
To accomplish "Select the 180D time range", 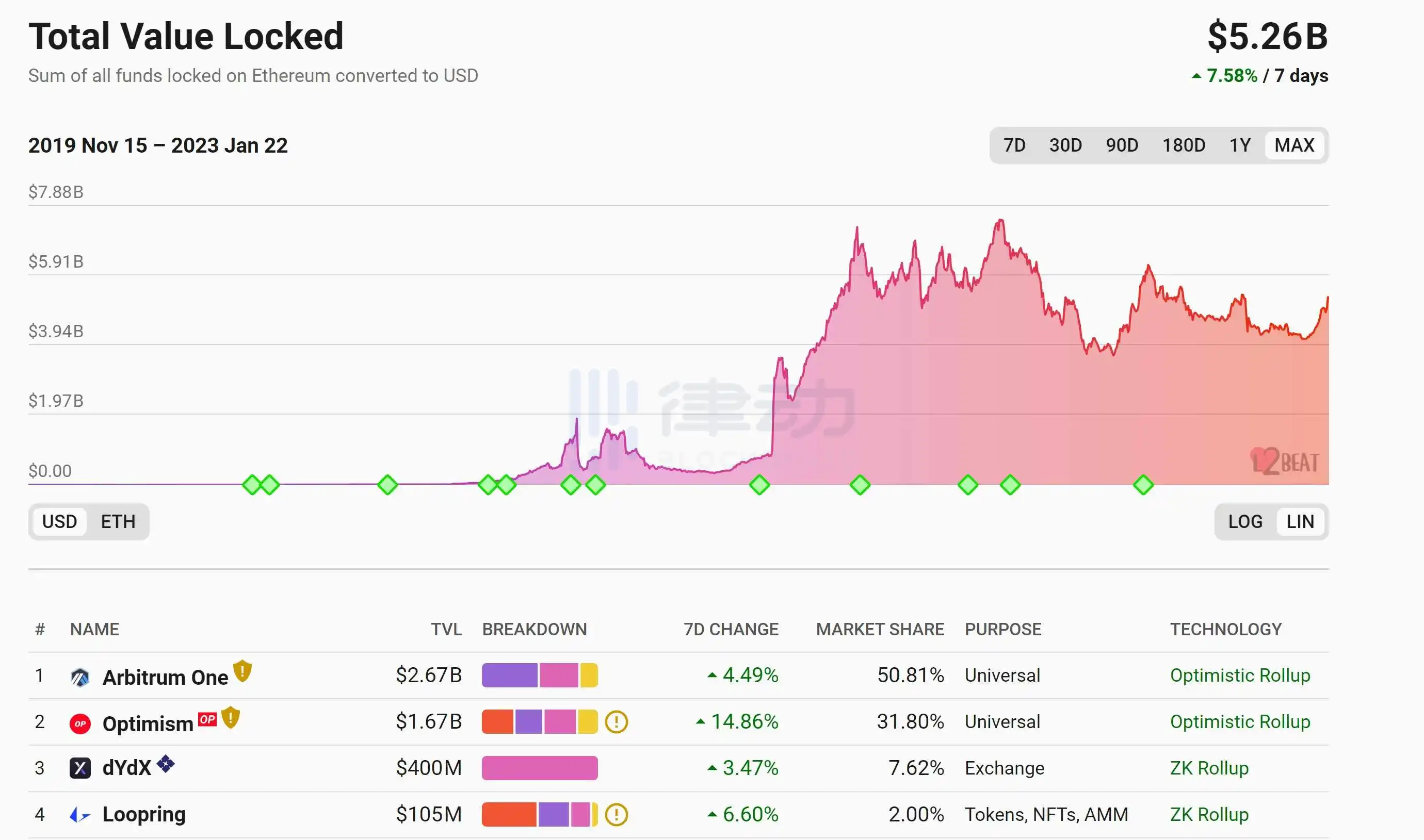I will point(1184,145).
